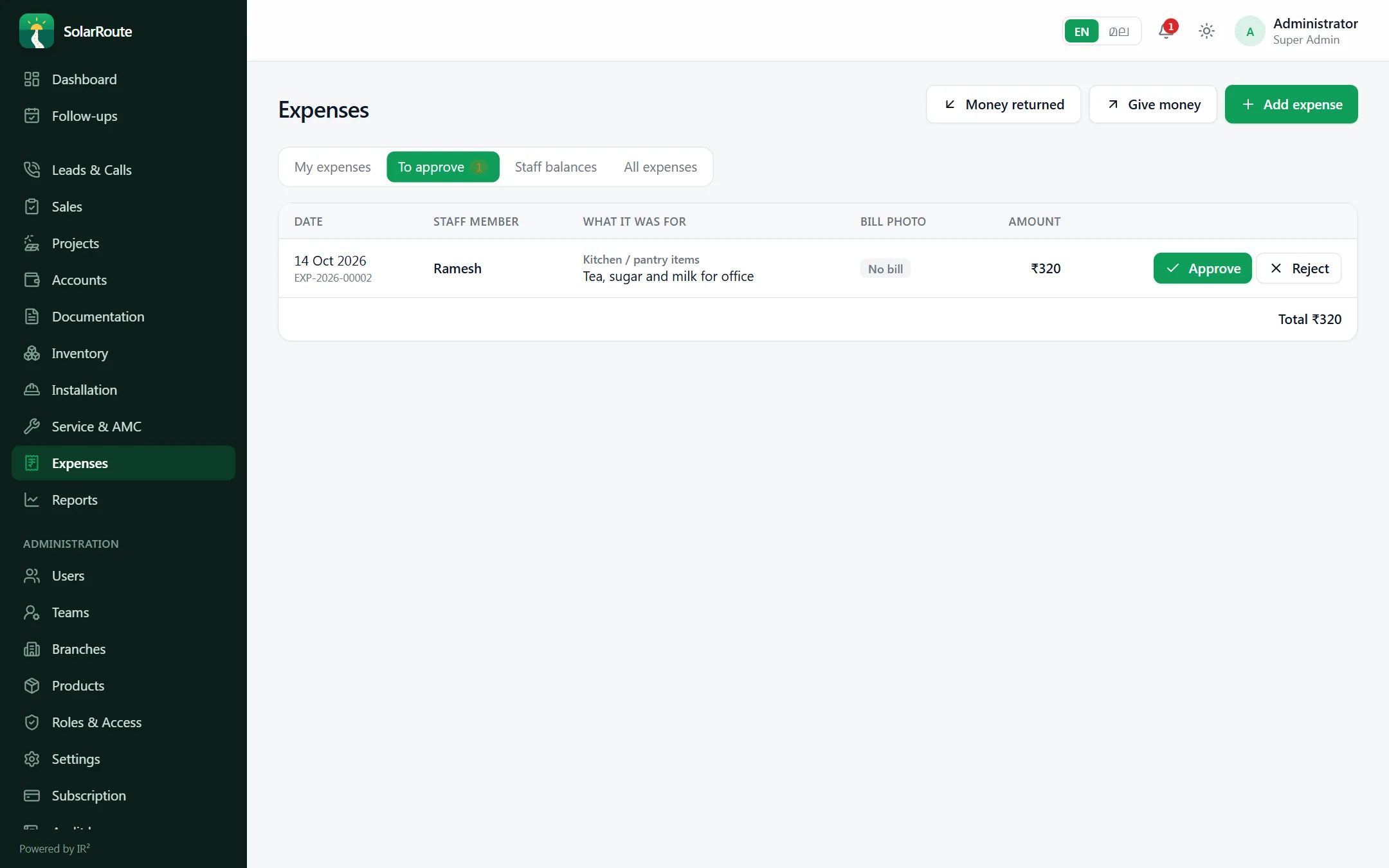Open the Projects page
The height and width of the screenshot is (868, 1389).
click(123, 243)
